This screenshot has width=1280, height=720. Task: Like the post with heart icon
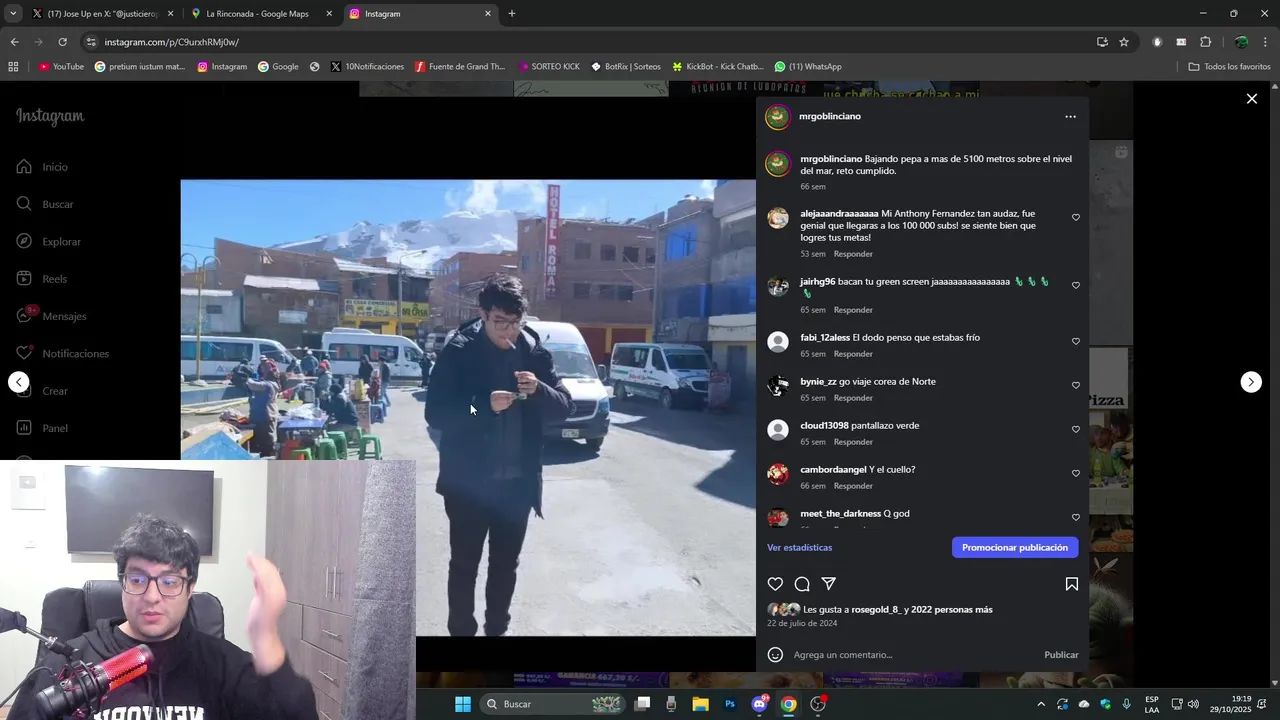(x=775, y=584)
